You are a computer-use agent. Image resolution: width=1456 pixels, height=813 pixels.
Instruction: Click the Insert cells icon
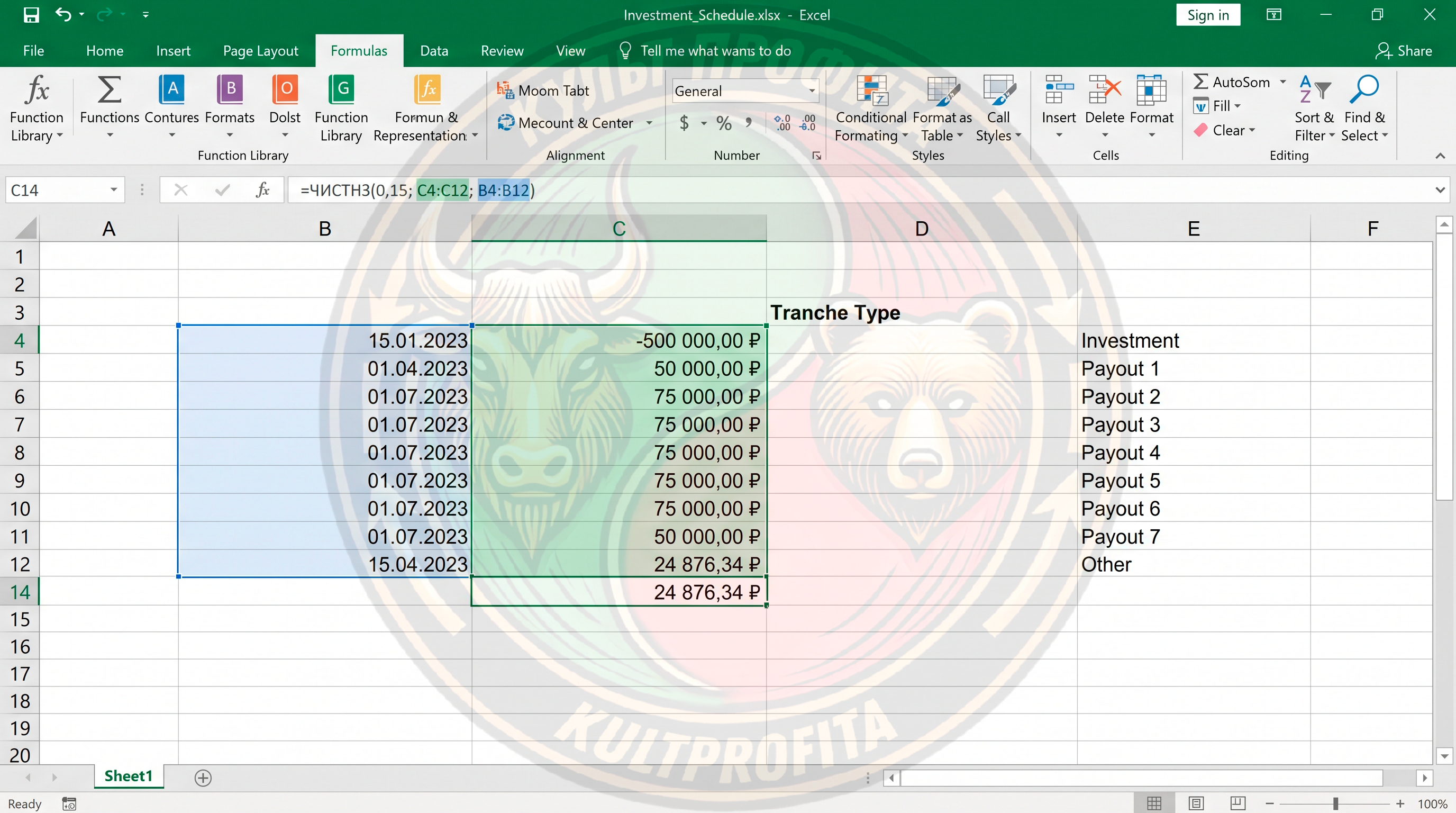coord(1059,90)
